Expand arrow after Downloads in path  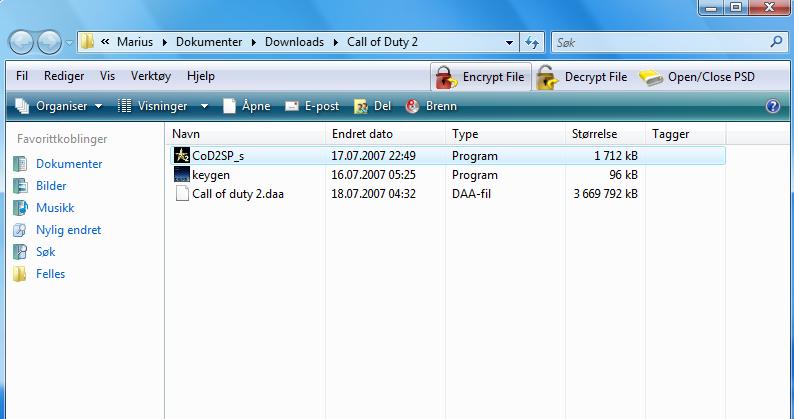pos(335,42)
